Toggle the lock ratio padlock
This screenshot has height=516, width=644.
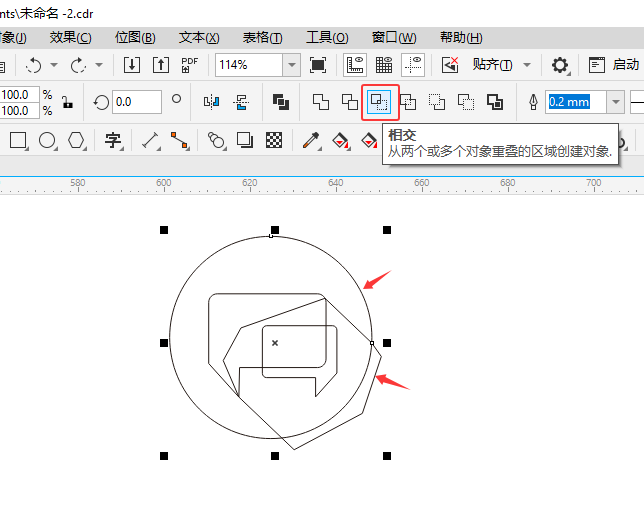[x=67, y=102]
